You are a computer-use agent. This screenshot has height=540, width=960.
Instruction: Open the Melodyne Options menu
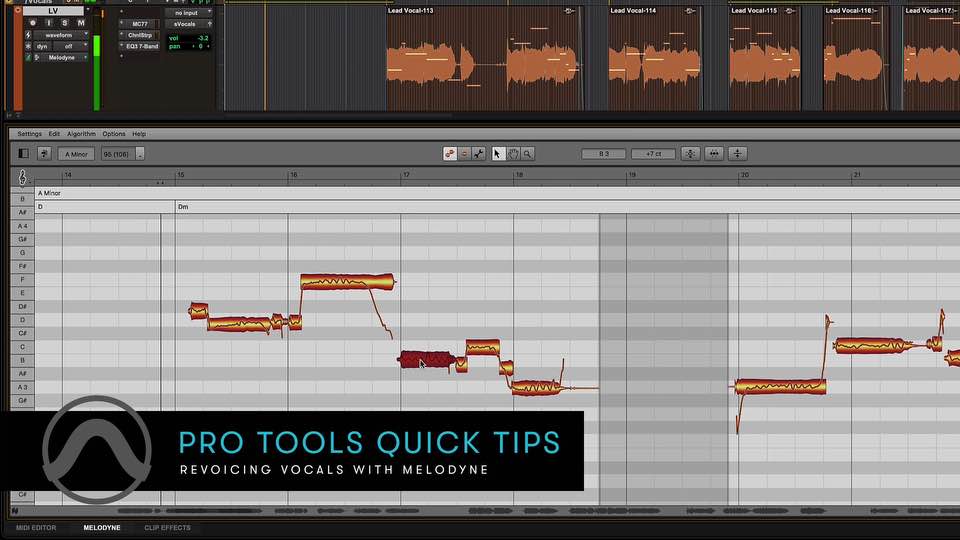(114, 133)
